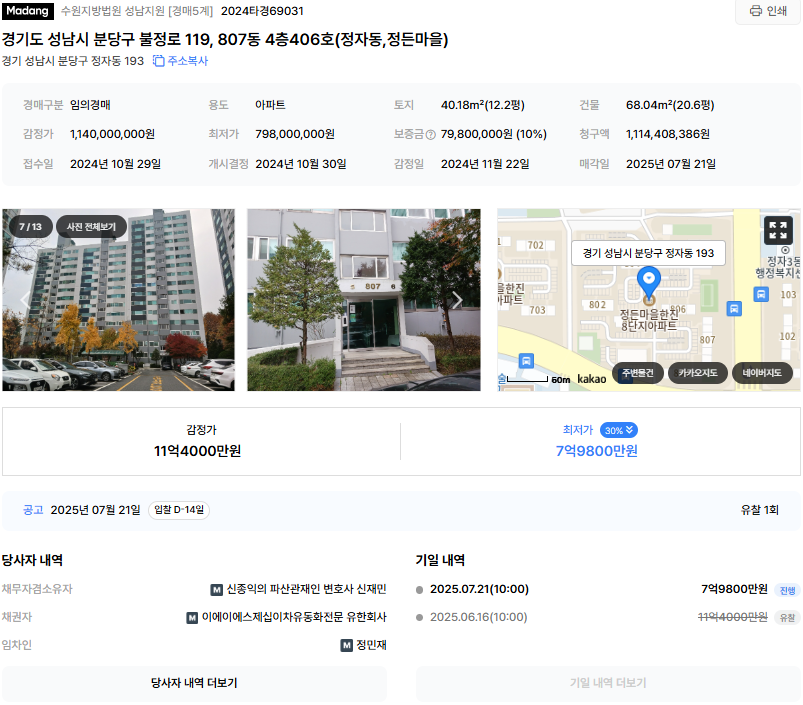Click map address label 경기 성남시 분당구 정자동 193

click(x=648, y=253)
